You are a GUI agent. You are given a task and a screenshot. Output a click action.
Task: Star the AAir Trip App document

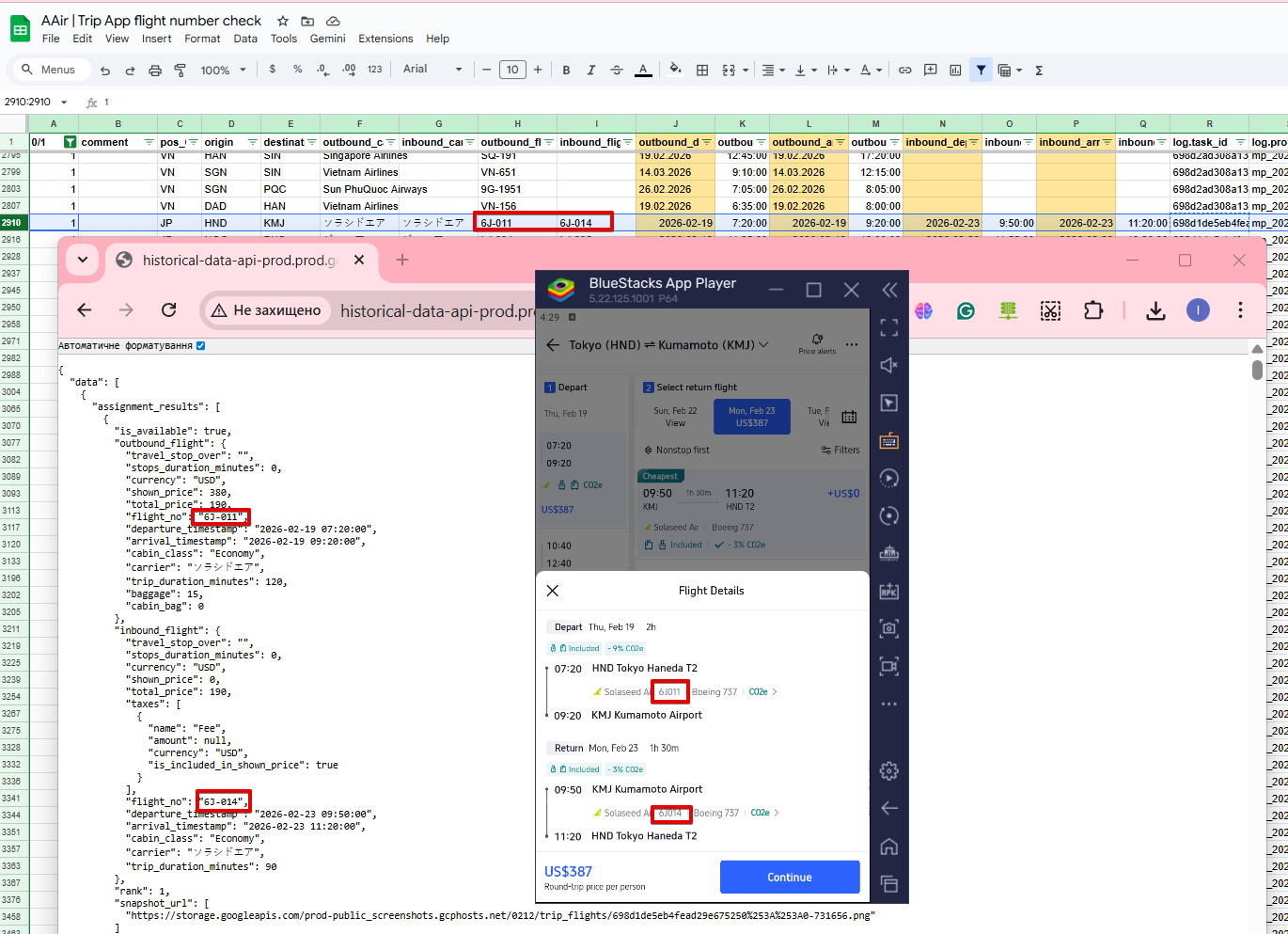[283, 21]
